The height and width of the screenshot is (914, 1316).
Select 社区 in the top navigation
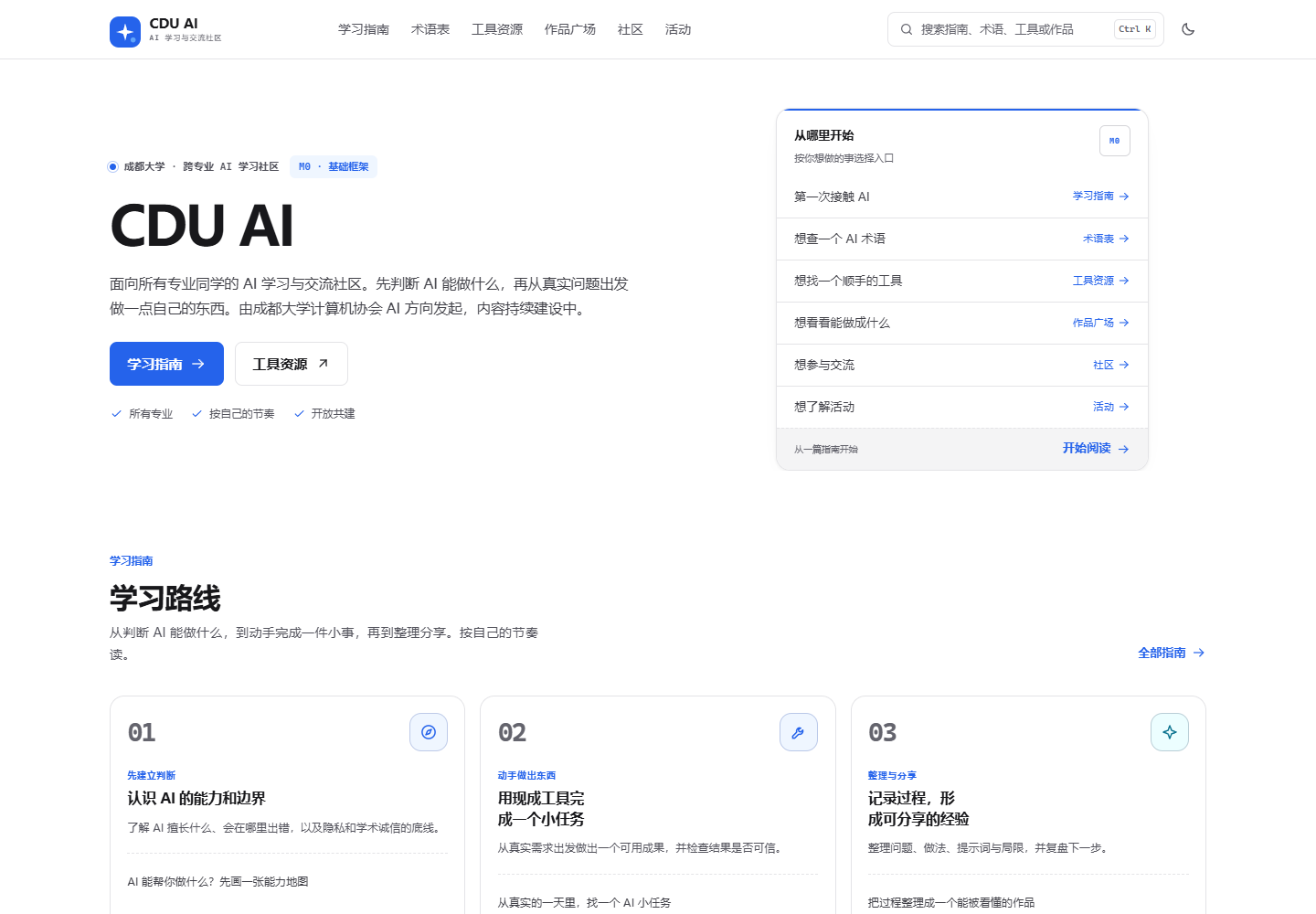(631, 29)
